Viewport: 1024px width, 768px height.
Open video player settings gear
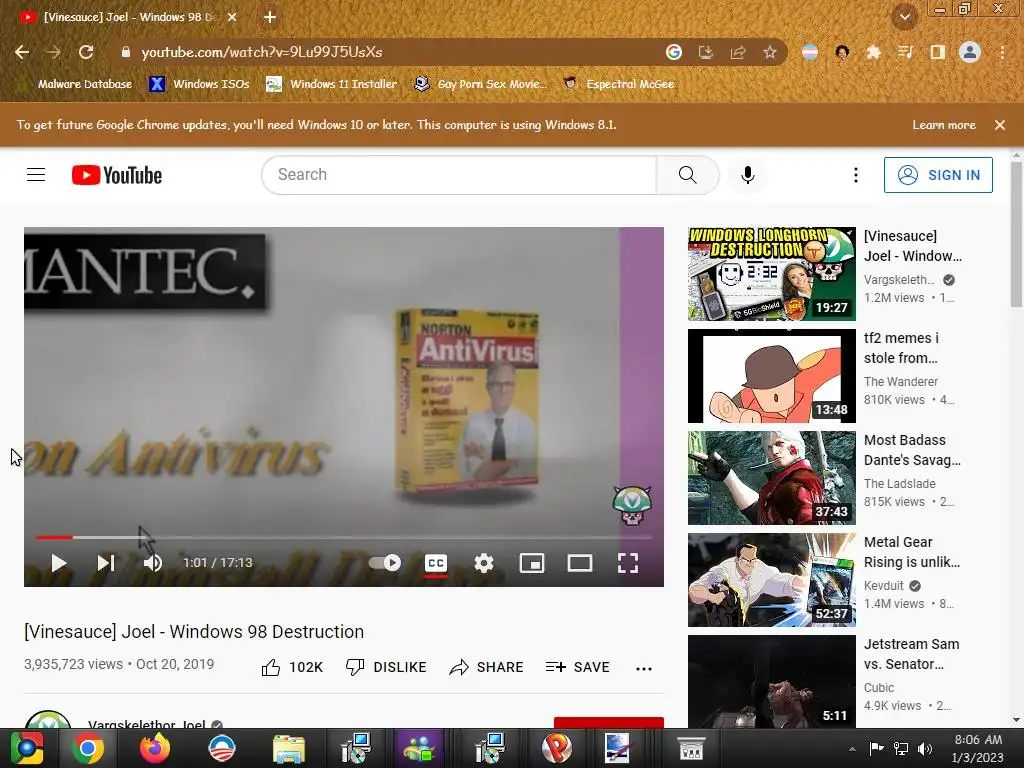(x=484, y=563)
